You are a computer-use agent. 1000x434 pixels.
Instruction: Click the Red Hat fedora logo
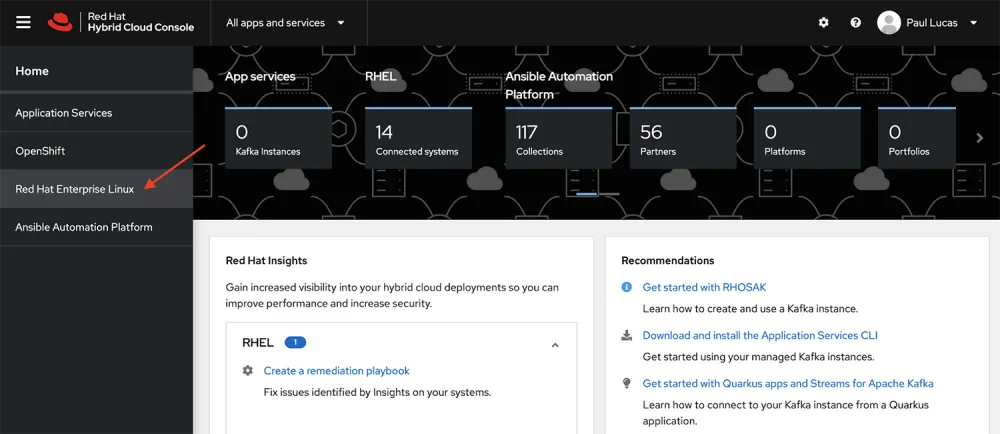coord(60,22)
